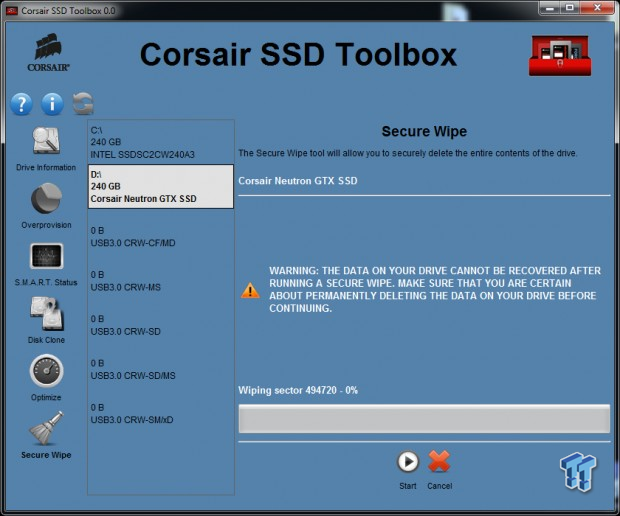Viewport: 620px width, 516px height.
Task: Open Drive Information tool icon
Action: (46, 140)
